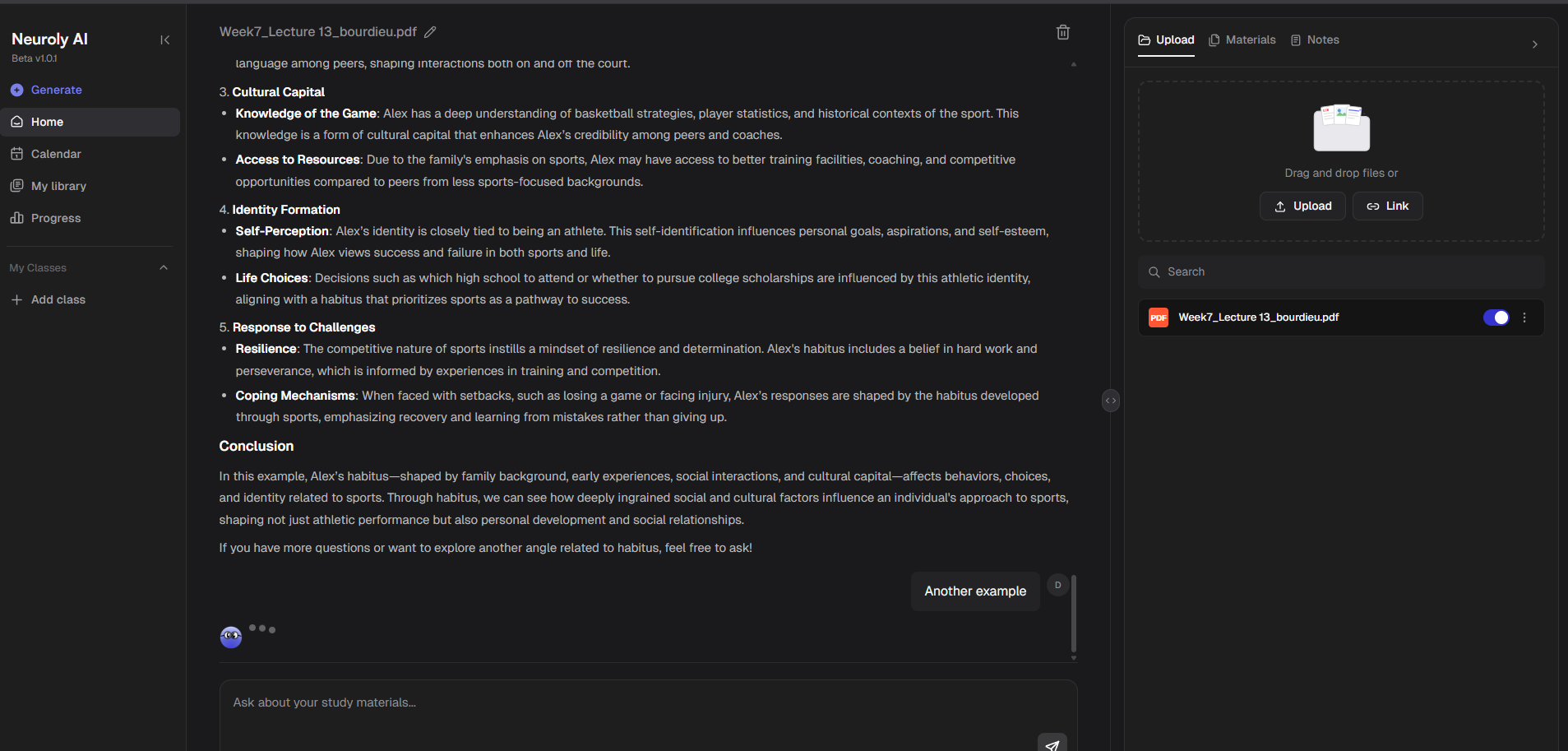Collapse the My Classes section
Screen dimensions: 1568x751
[x=163, y=267]
